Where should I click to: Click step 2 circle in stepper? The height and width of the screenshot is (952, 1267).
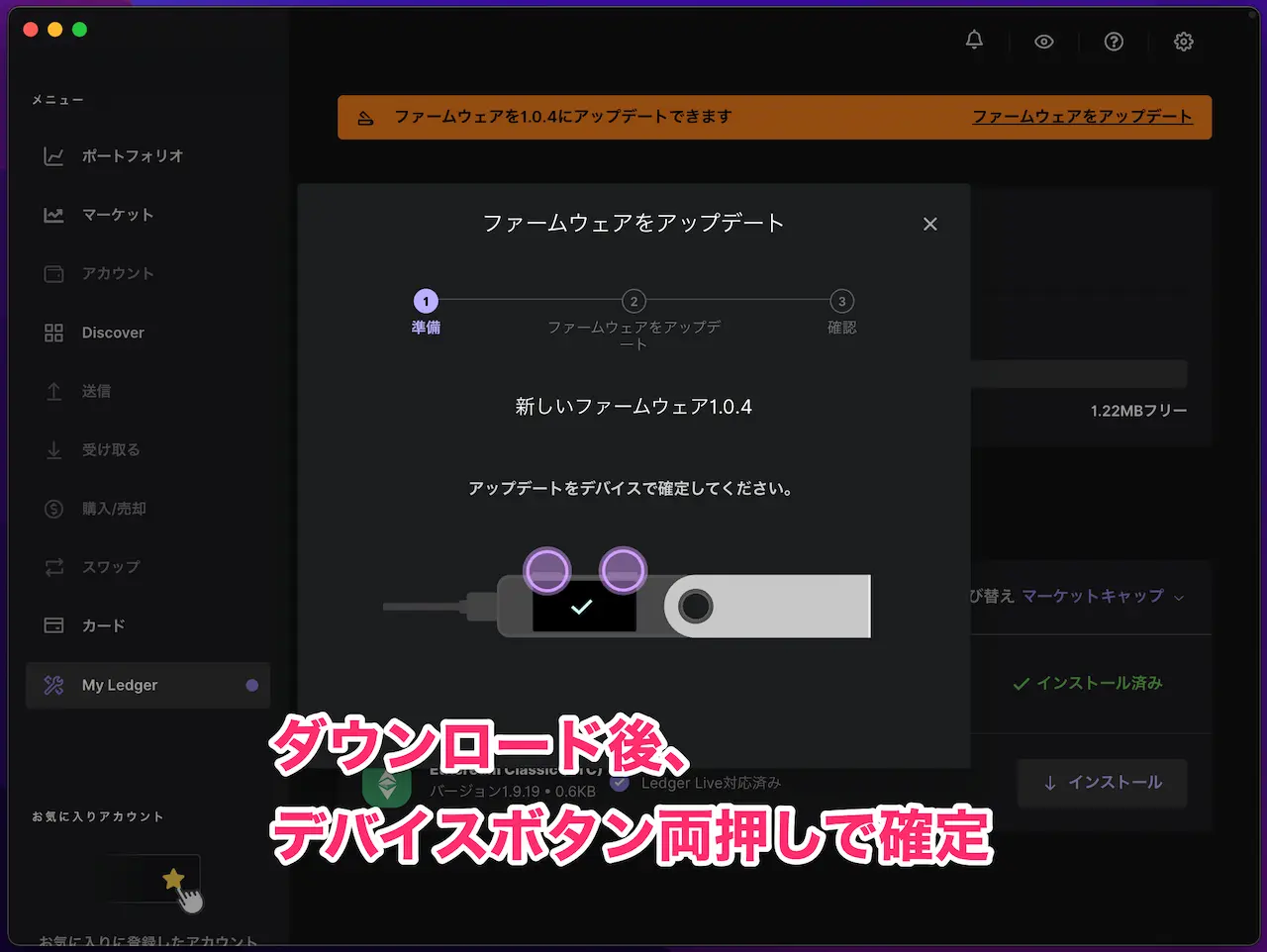pyautogui.click(x=633, y=301)
